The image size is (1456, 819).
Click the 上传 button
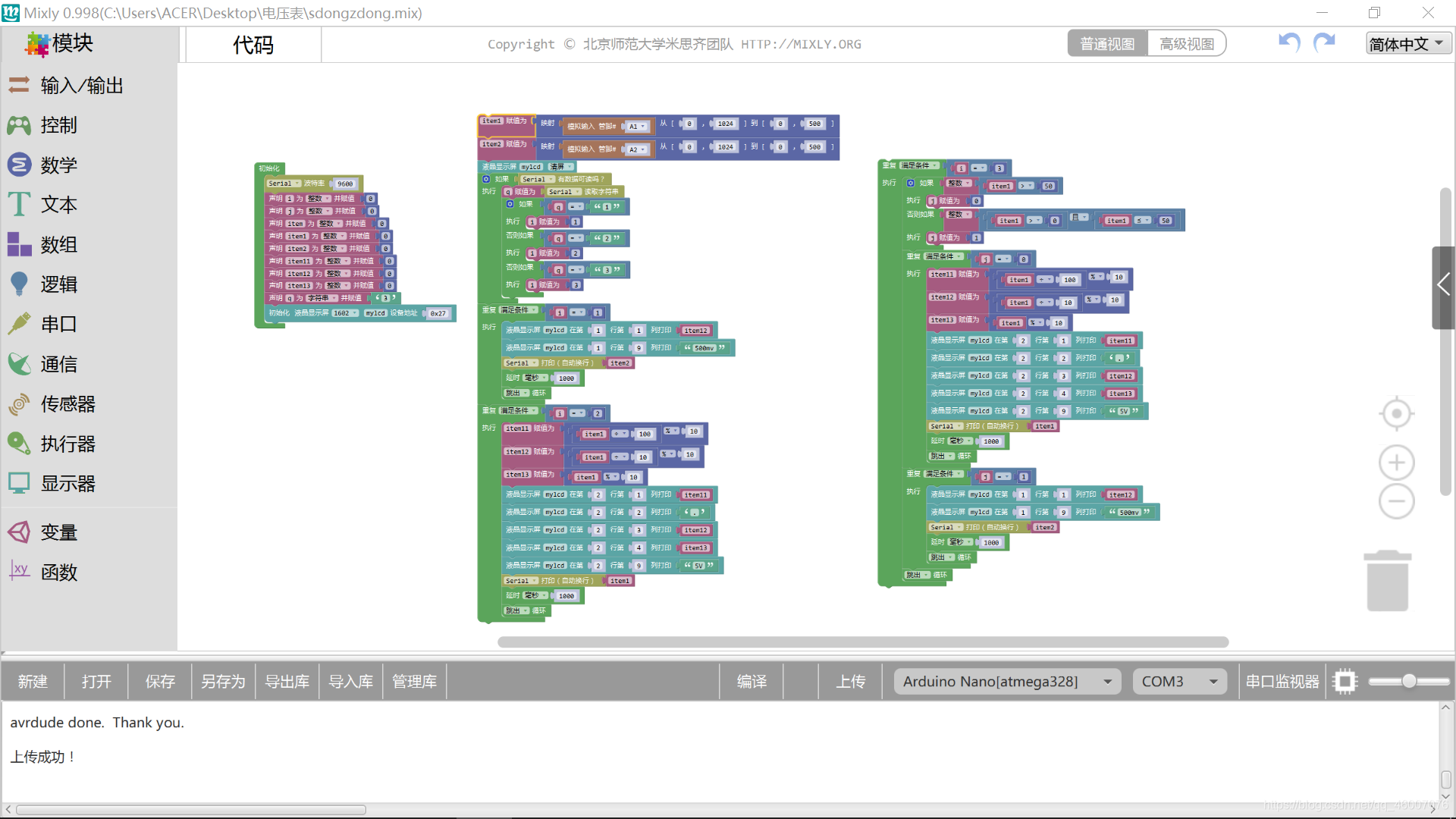850,681
